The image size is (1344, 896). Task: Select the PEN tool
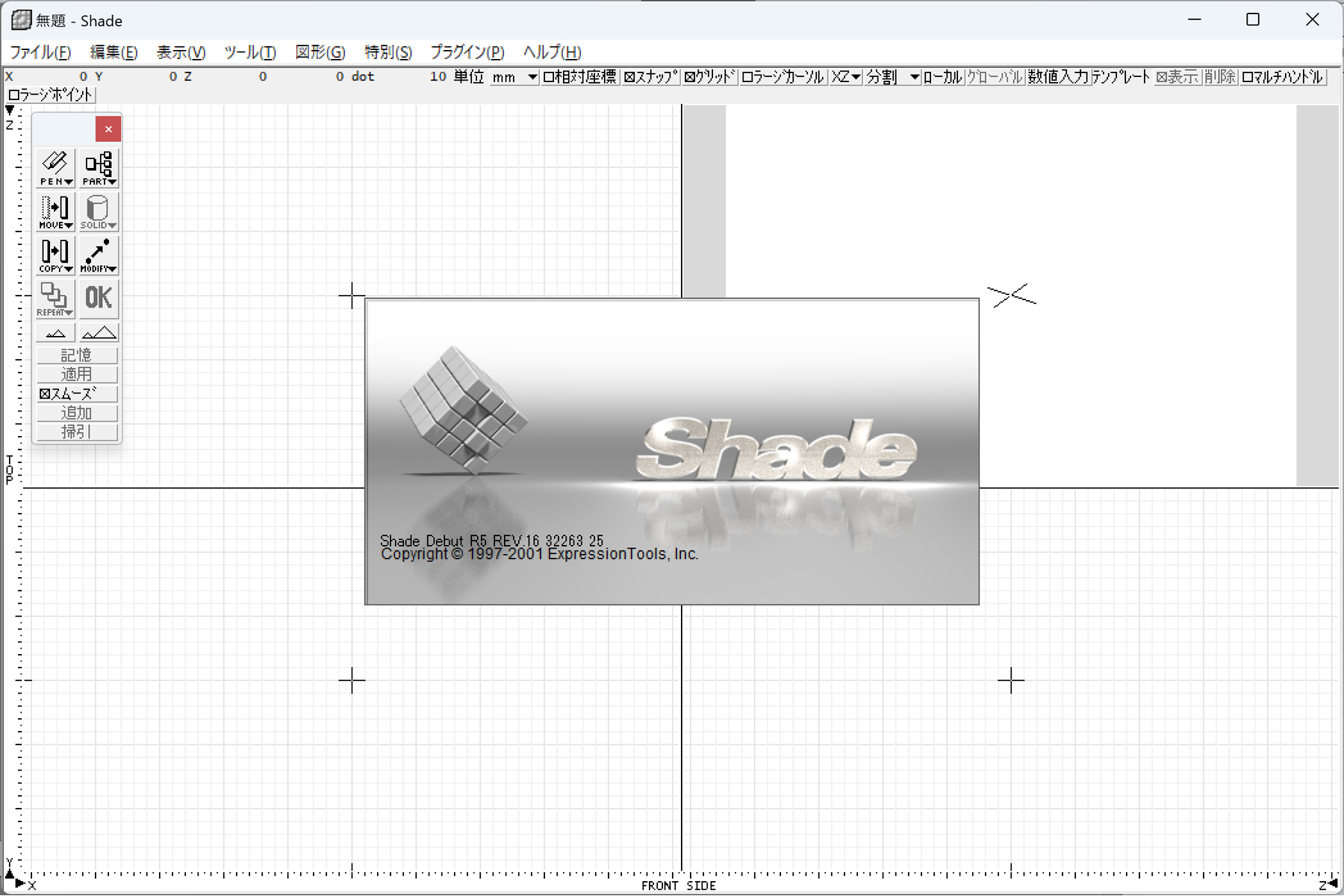pos(55,167)
